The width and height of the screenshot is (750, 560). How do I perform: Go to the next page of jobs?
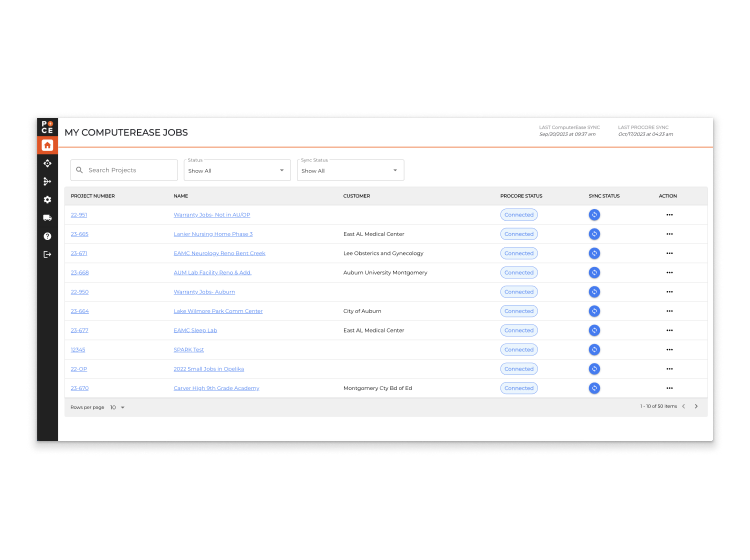[x=696, y=406]
